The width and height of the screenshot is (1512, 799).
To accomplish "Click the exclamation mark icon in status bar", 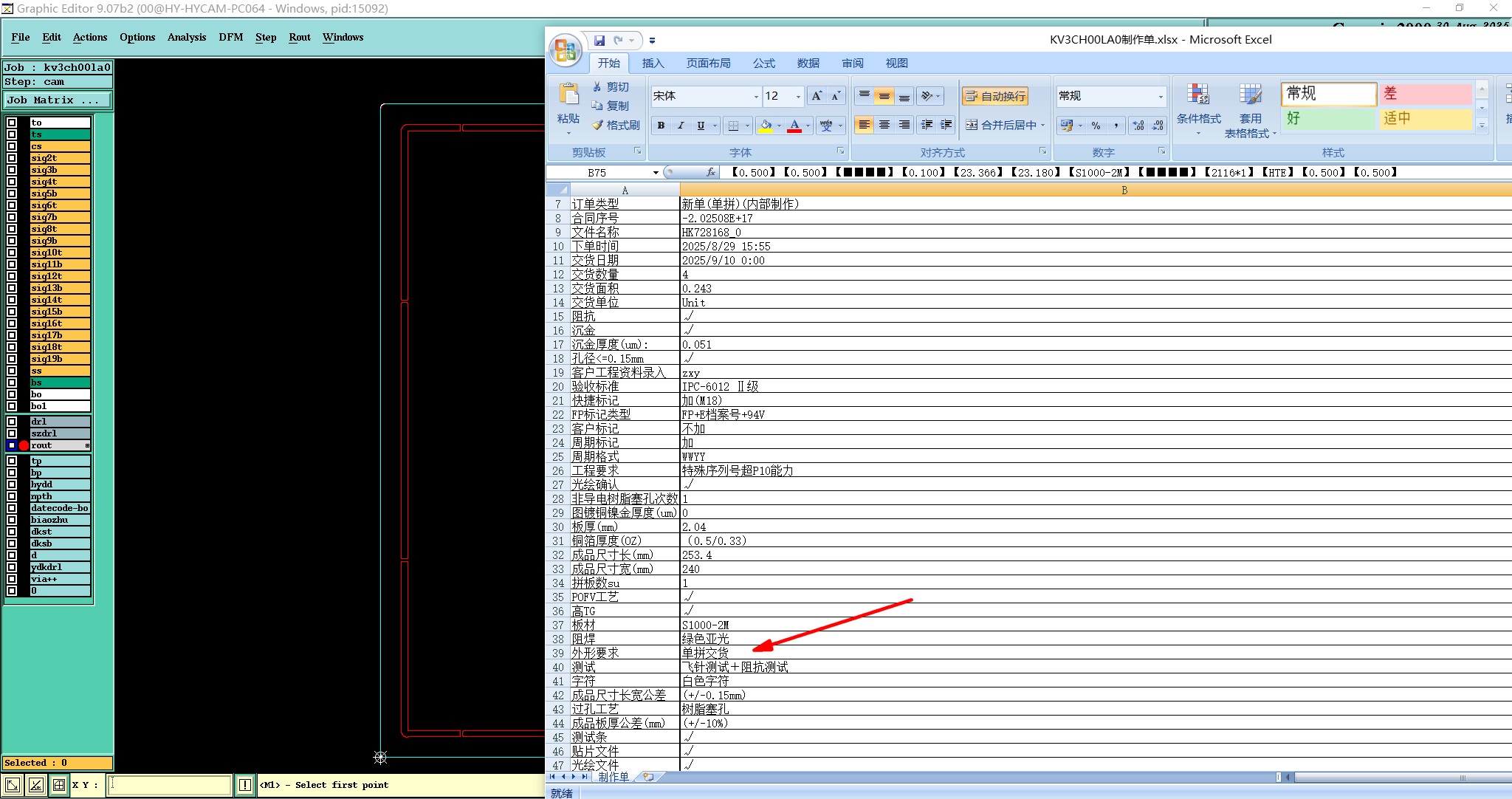I will [x=245, y=785].
